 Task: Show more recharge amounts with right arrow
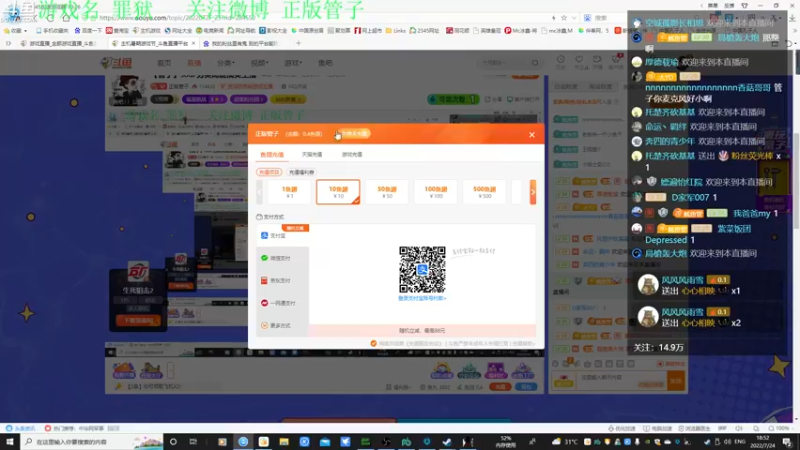tap(533, 192)
